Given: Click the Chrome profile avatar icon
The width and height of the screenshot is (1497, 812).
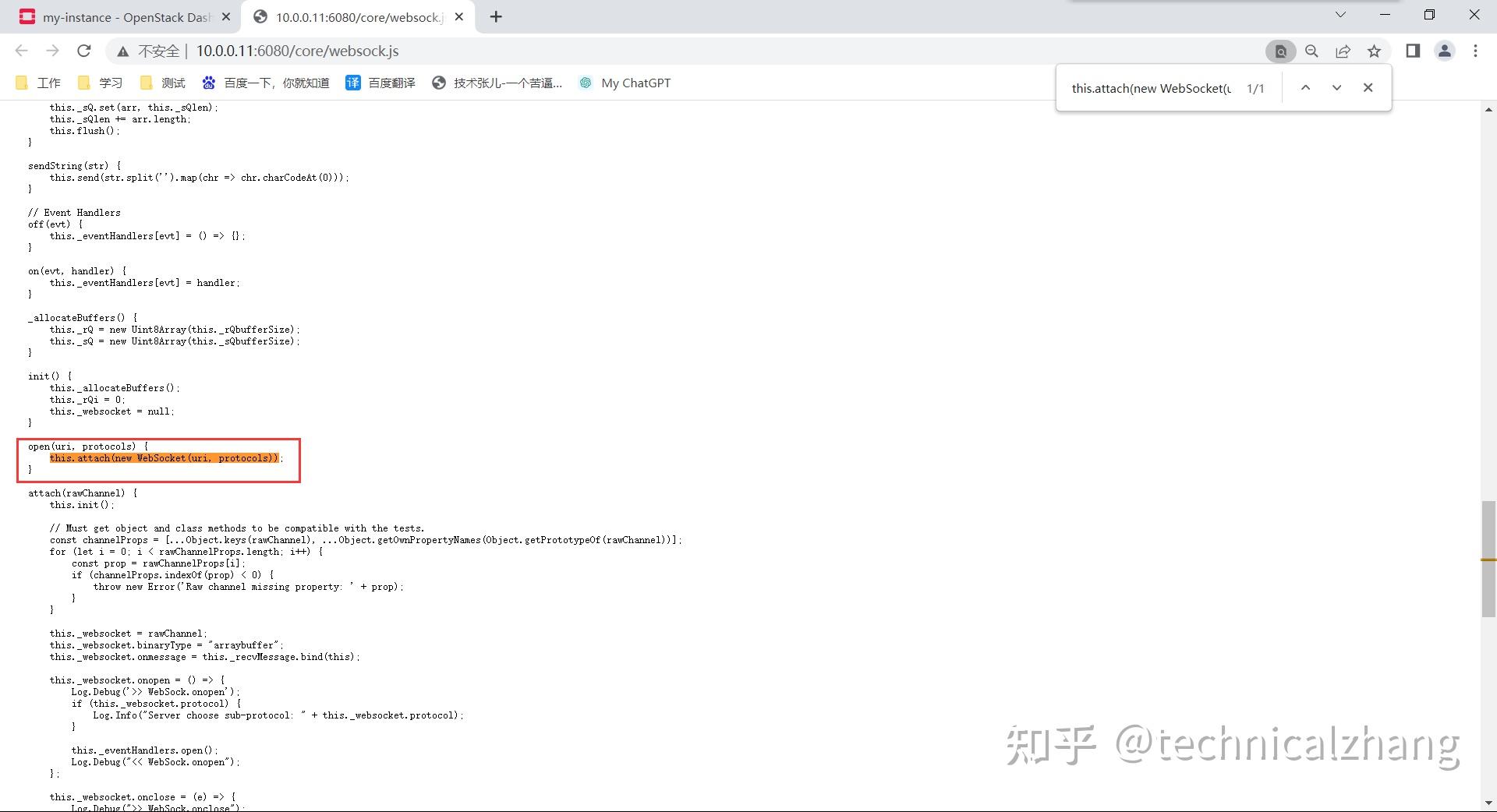Looking at the screenshot, I should point(1445,51).
